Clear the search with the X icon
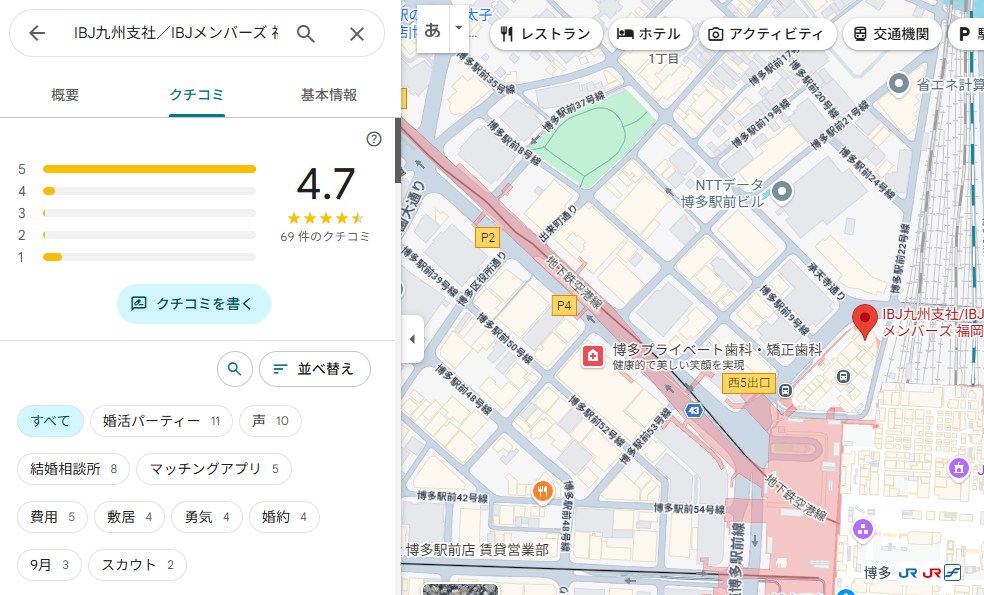The width and height of the screenshot is (984, 595). coord(357,34)
